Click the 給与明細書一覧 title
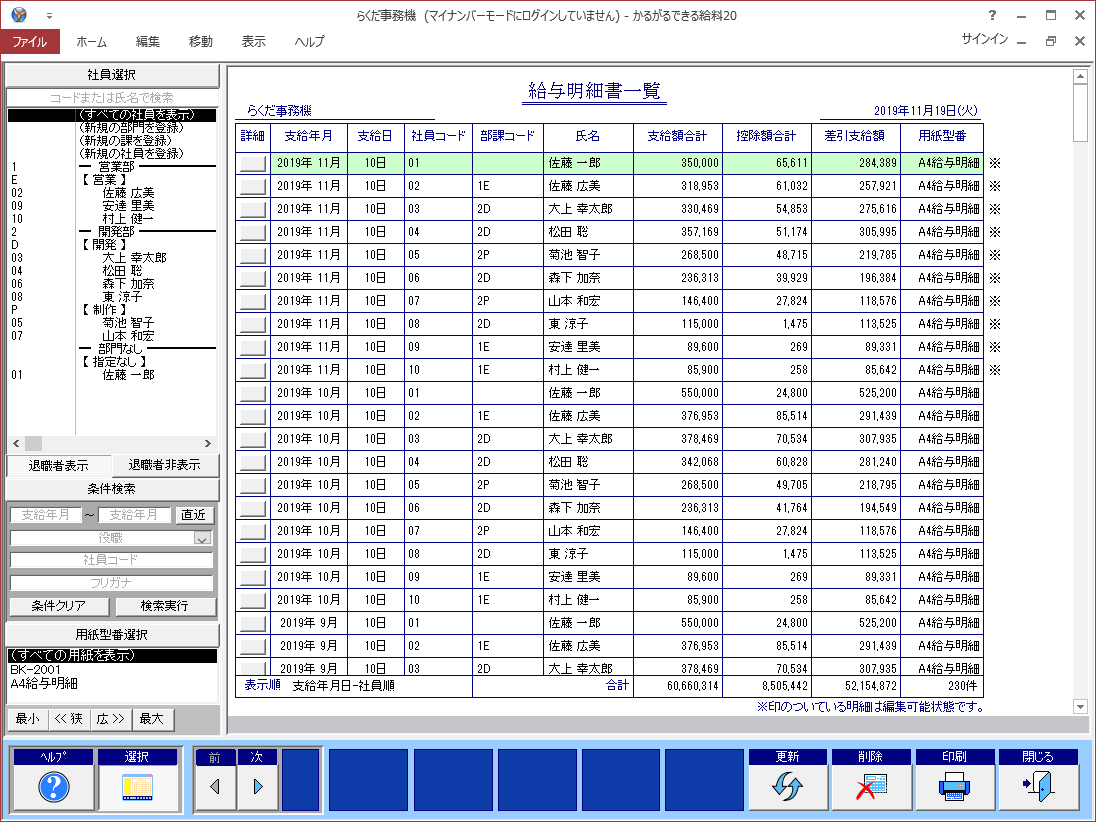 [x=594, y=91]
